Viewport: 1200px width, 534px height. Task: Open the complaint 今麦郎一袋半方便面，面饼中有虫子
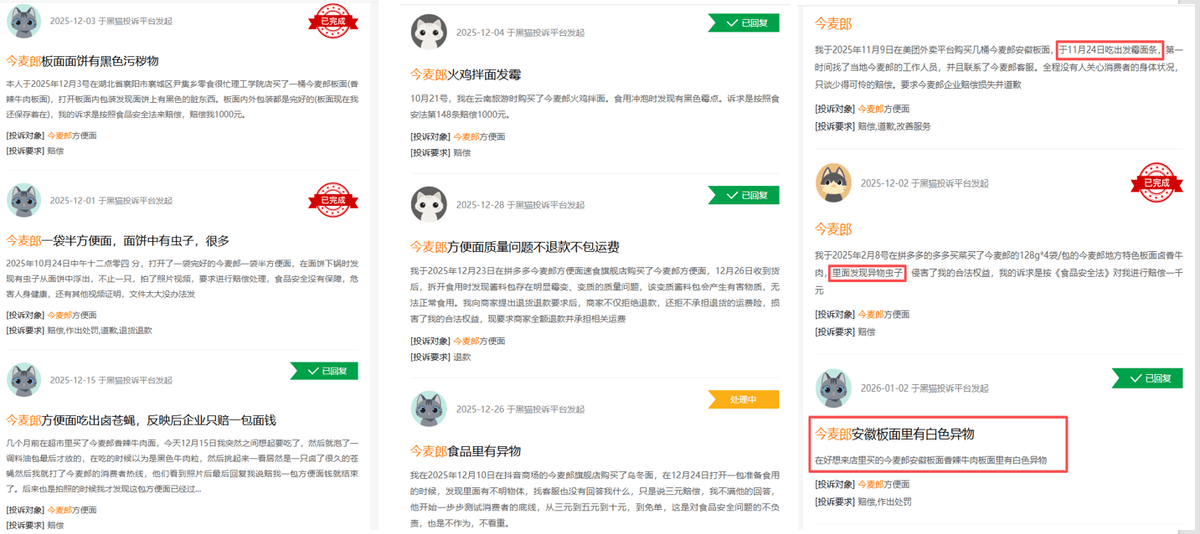pyautogui.click(x=118, y=240)
